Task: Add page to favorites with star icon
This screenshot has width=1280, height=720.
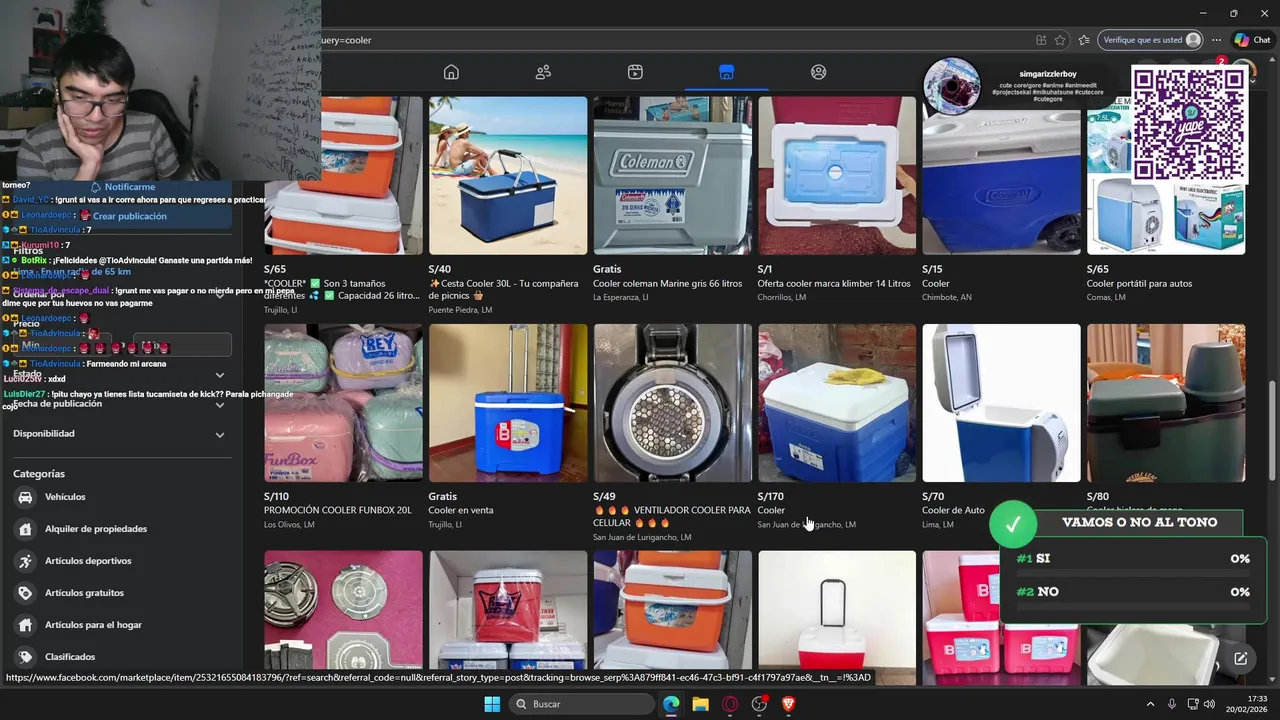Action: [x=1060, y=40]
